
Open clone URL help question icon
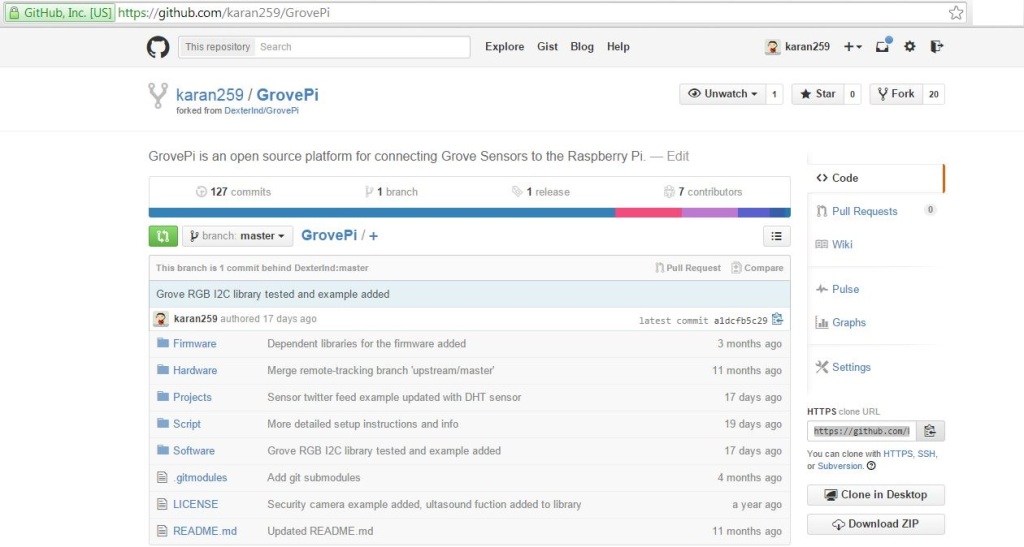(871, 466)
